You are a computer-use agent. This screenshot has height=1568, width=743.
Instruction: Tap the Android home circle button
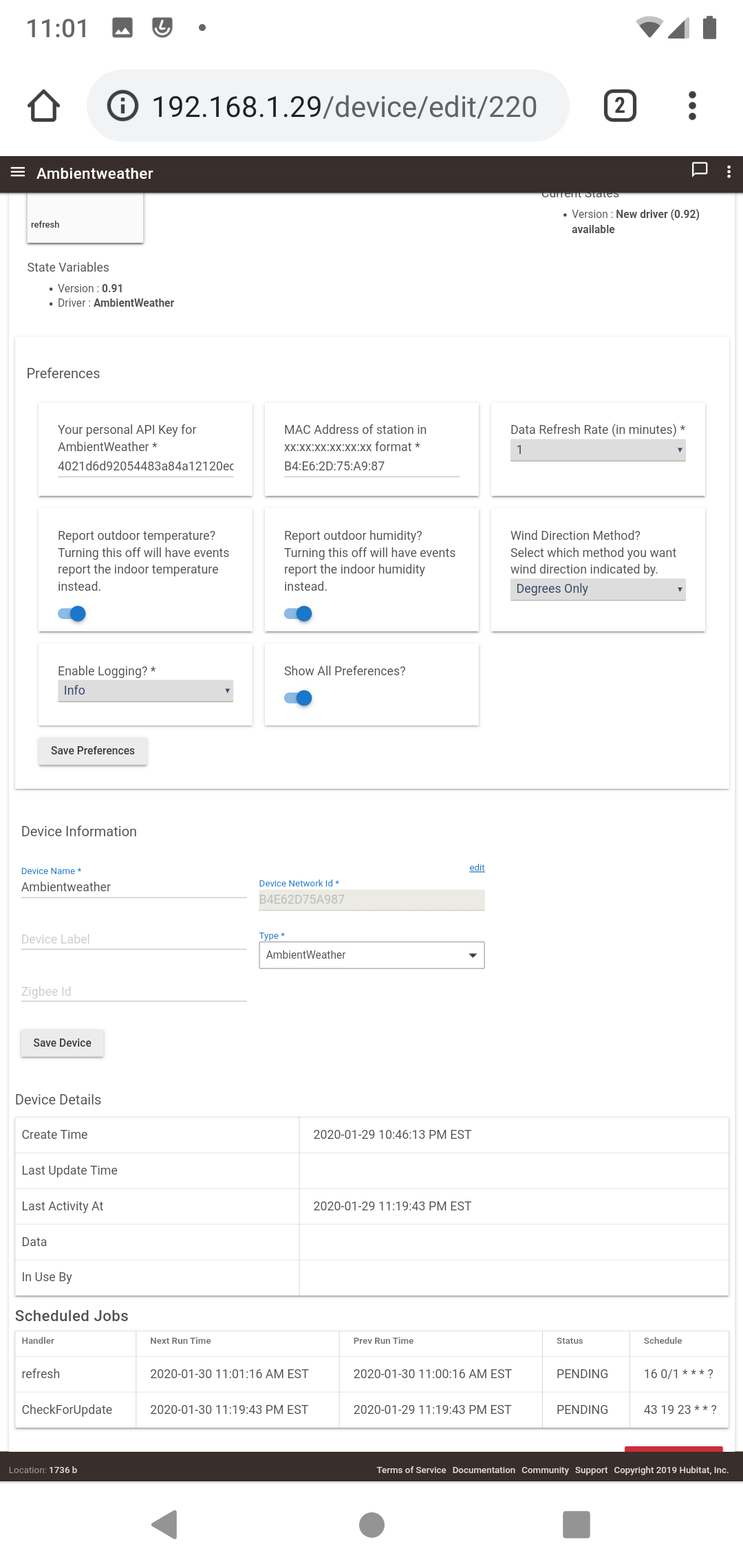tap(371, 1524)
